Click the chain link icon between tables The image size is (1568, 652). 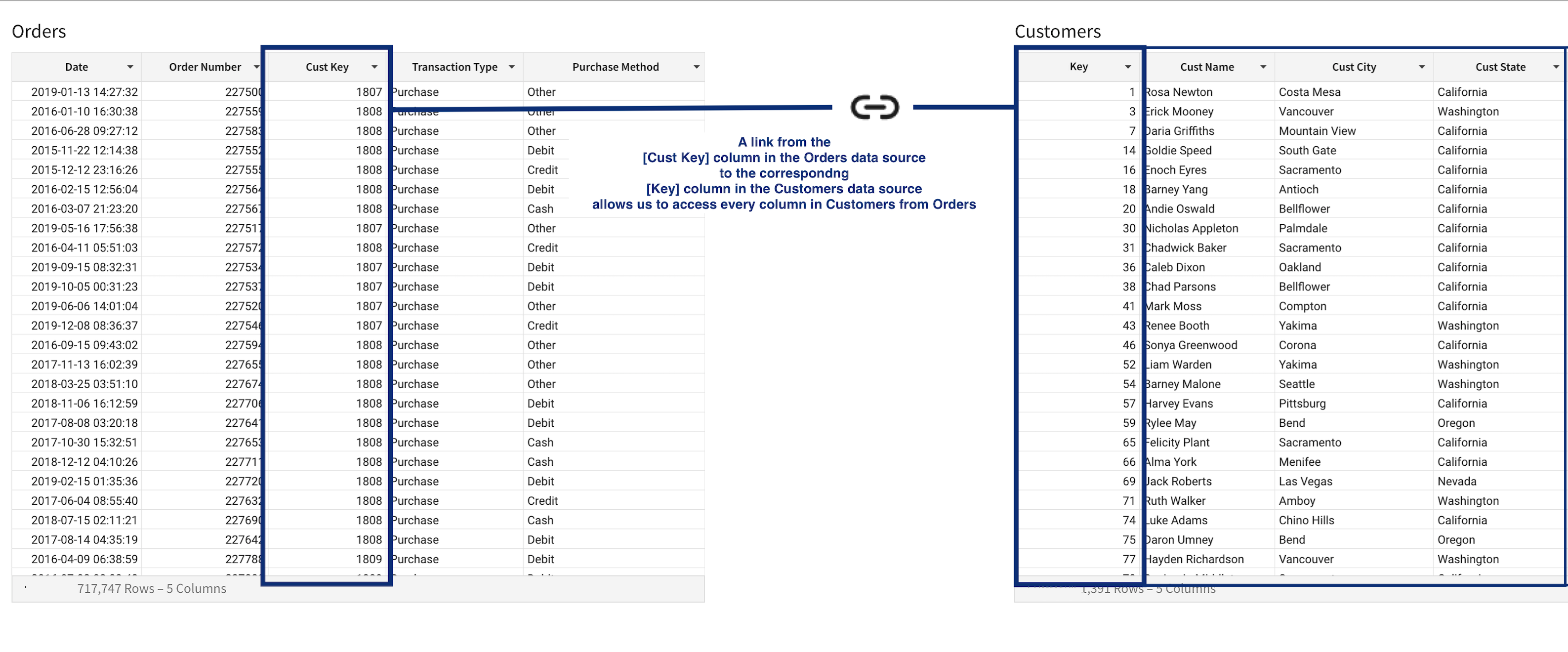(874, 108)
